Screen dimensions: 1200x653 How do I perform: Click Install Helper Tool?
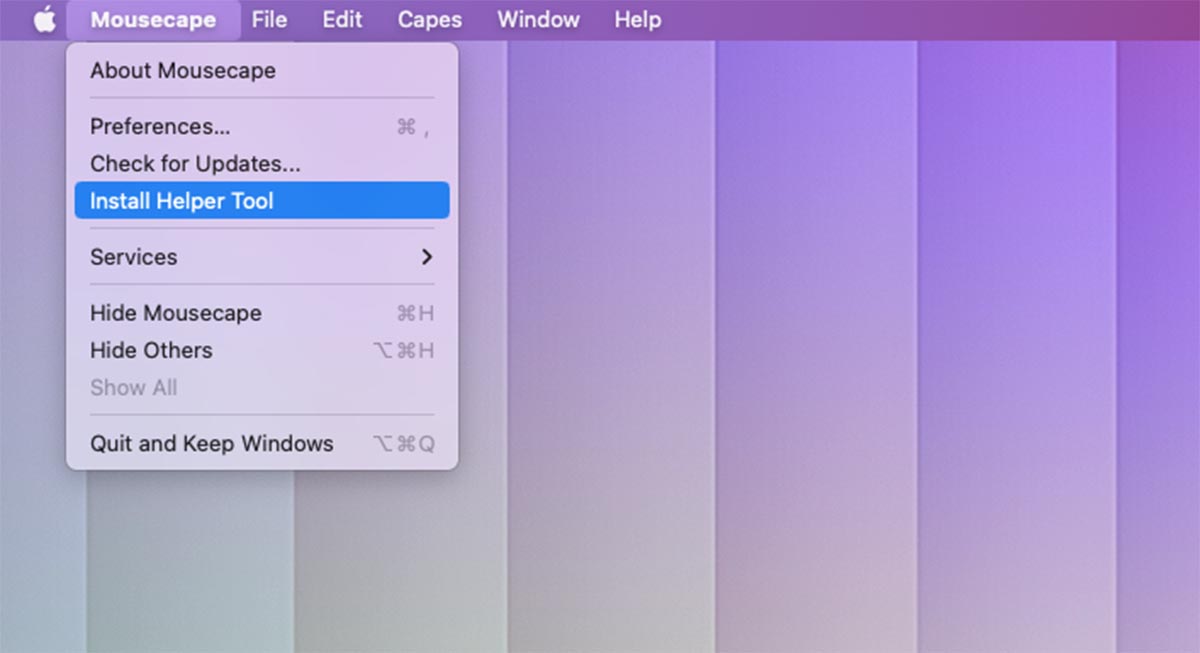point(262,200)
